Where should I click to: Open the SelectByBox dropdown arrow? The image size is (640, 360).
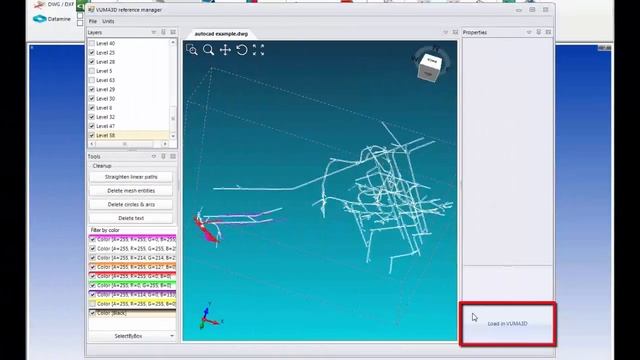[x=172, y=336]
